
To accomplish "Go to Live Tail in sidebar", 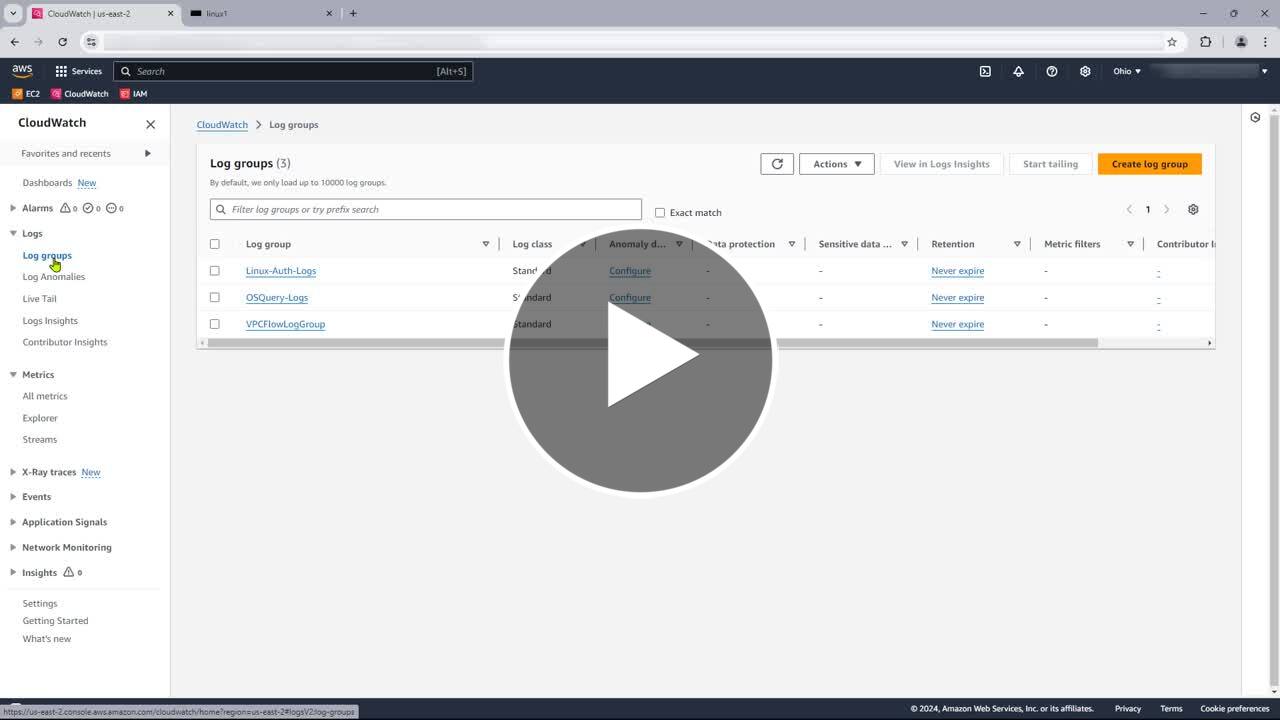I will pyautogui.click(x=40, y=298).
